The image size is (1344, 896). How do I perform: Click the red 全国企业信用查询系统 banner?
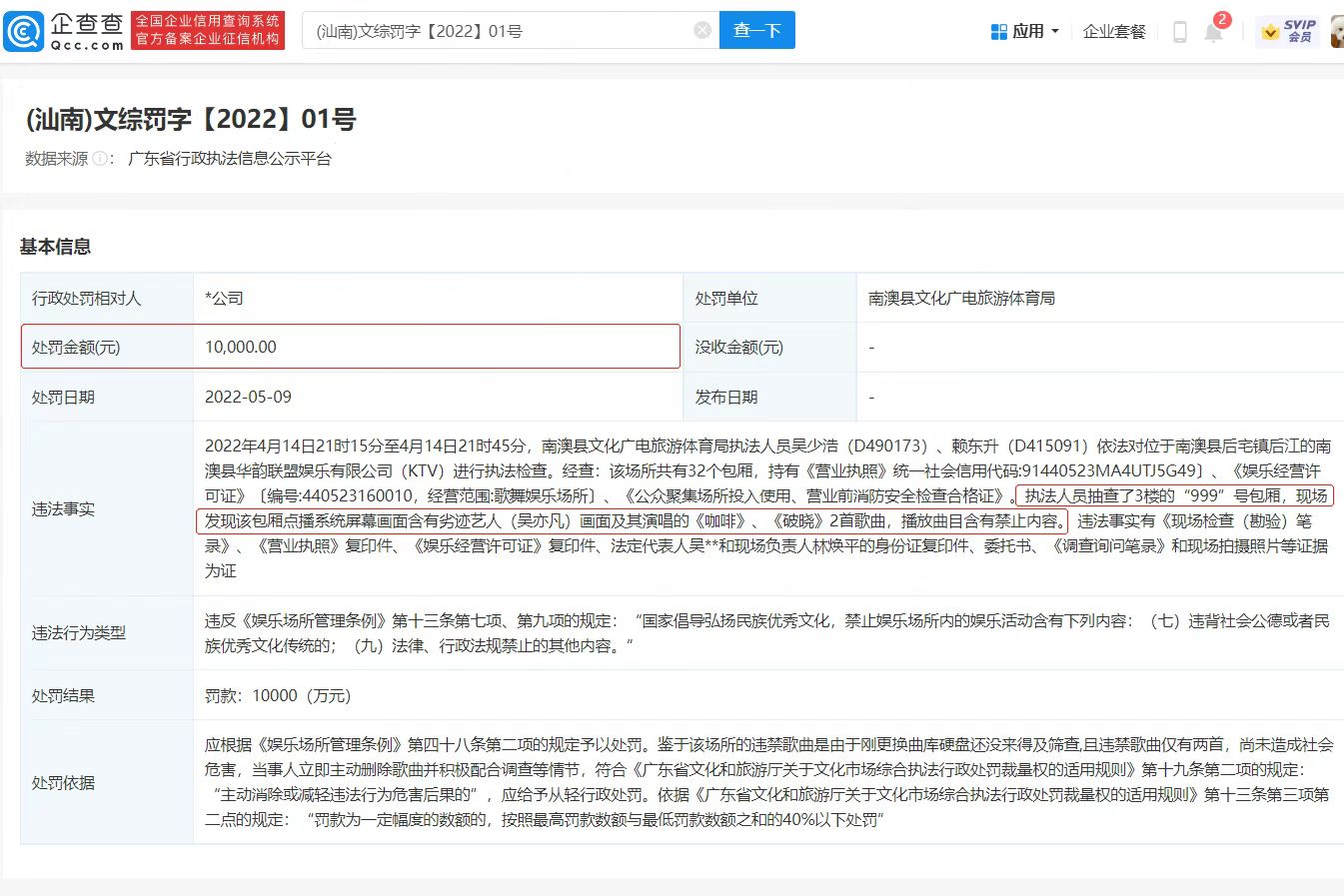208,30
